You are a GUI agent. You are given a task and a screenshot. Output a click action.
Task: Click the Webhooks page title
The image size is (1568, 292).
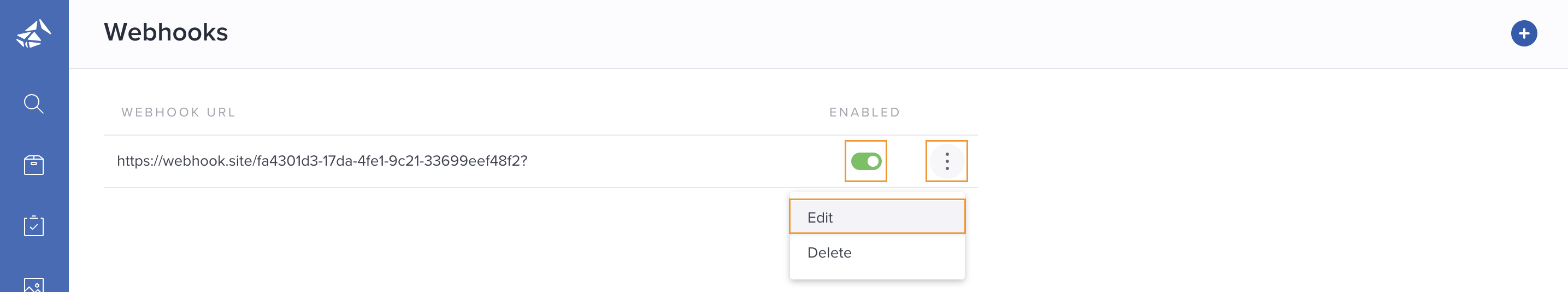(166, 32)
